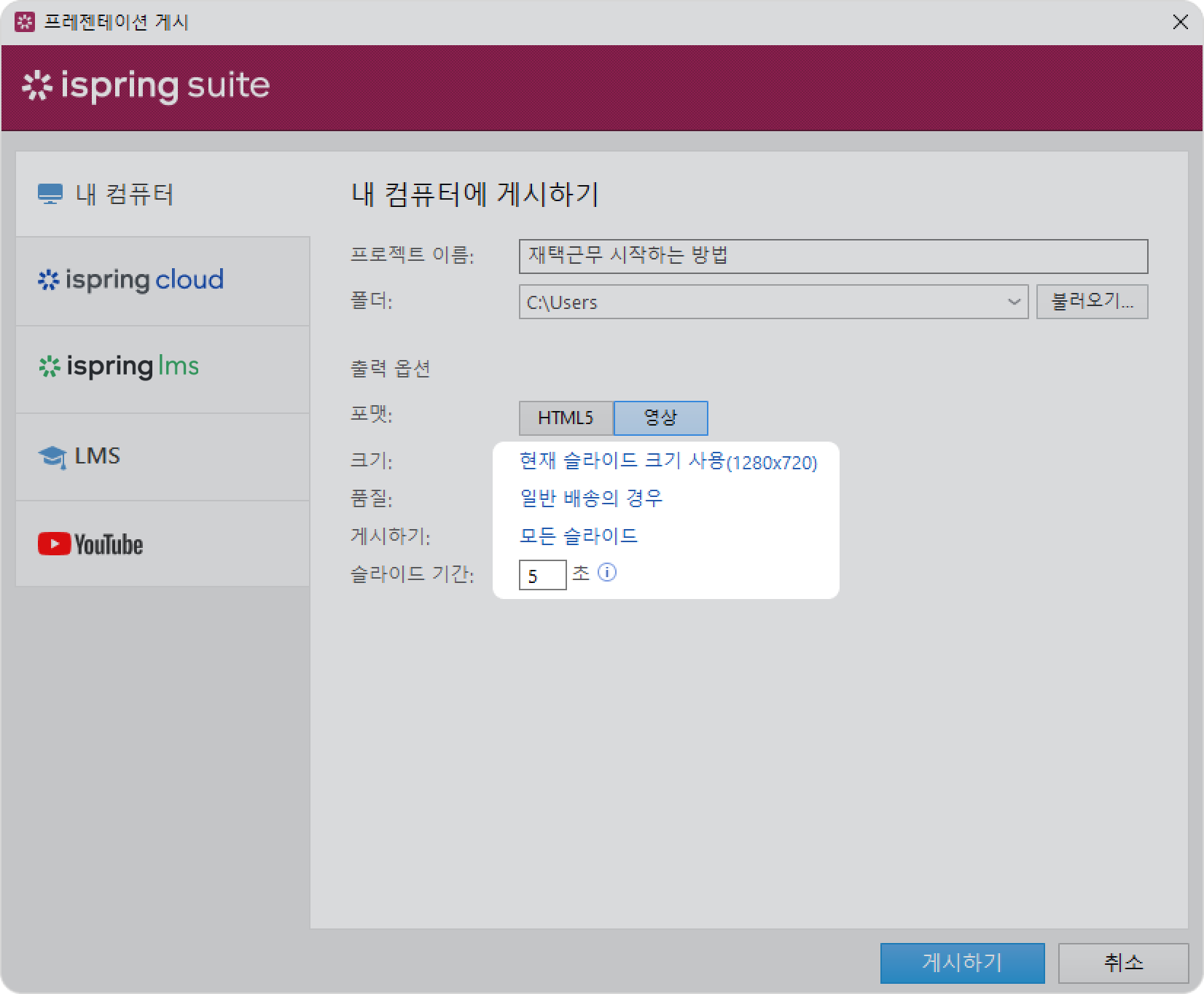Click the 불러오기 browse button

[x=1092, y=302]
